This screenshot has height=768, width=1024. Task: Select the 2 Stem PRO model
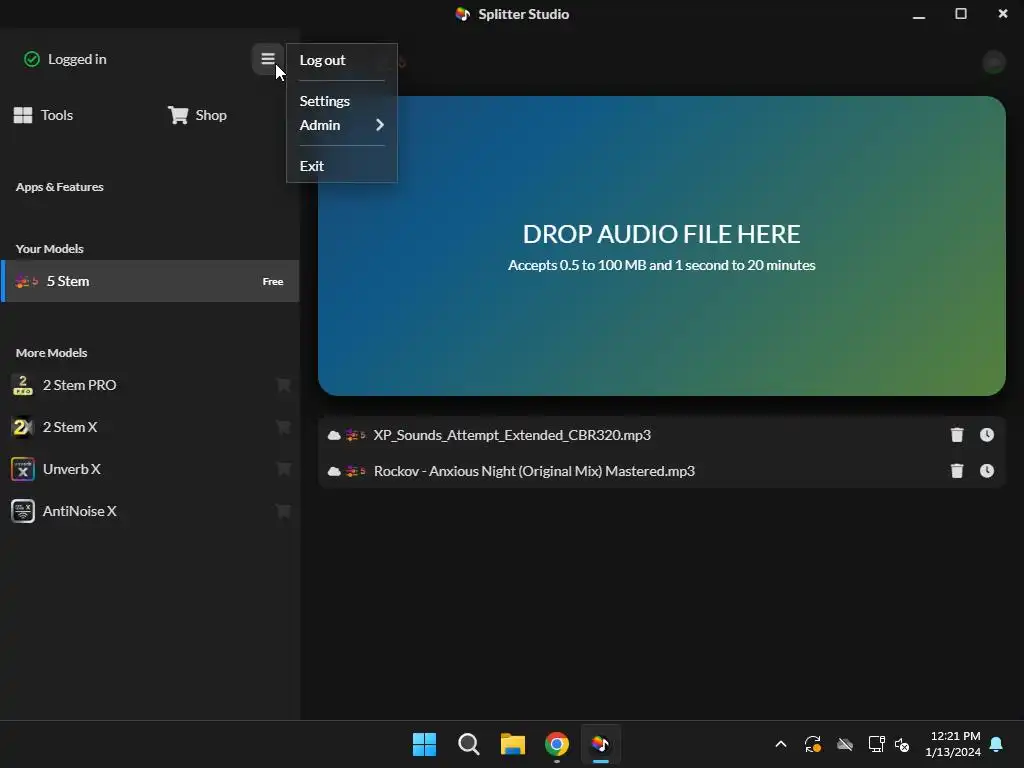150,385
